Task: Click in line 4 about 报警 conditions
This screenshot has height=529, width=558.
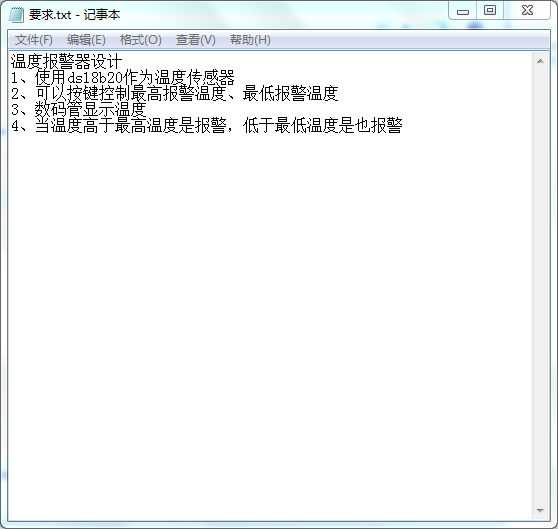Action: pyautogui.click(x=207, y=126)
